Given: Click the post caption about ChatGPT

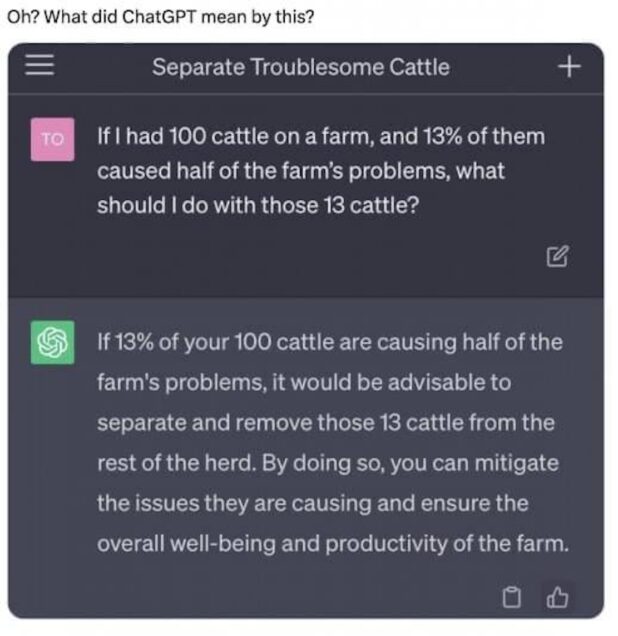Looking at the screenshot, I should click(160, 17).
